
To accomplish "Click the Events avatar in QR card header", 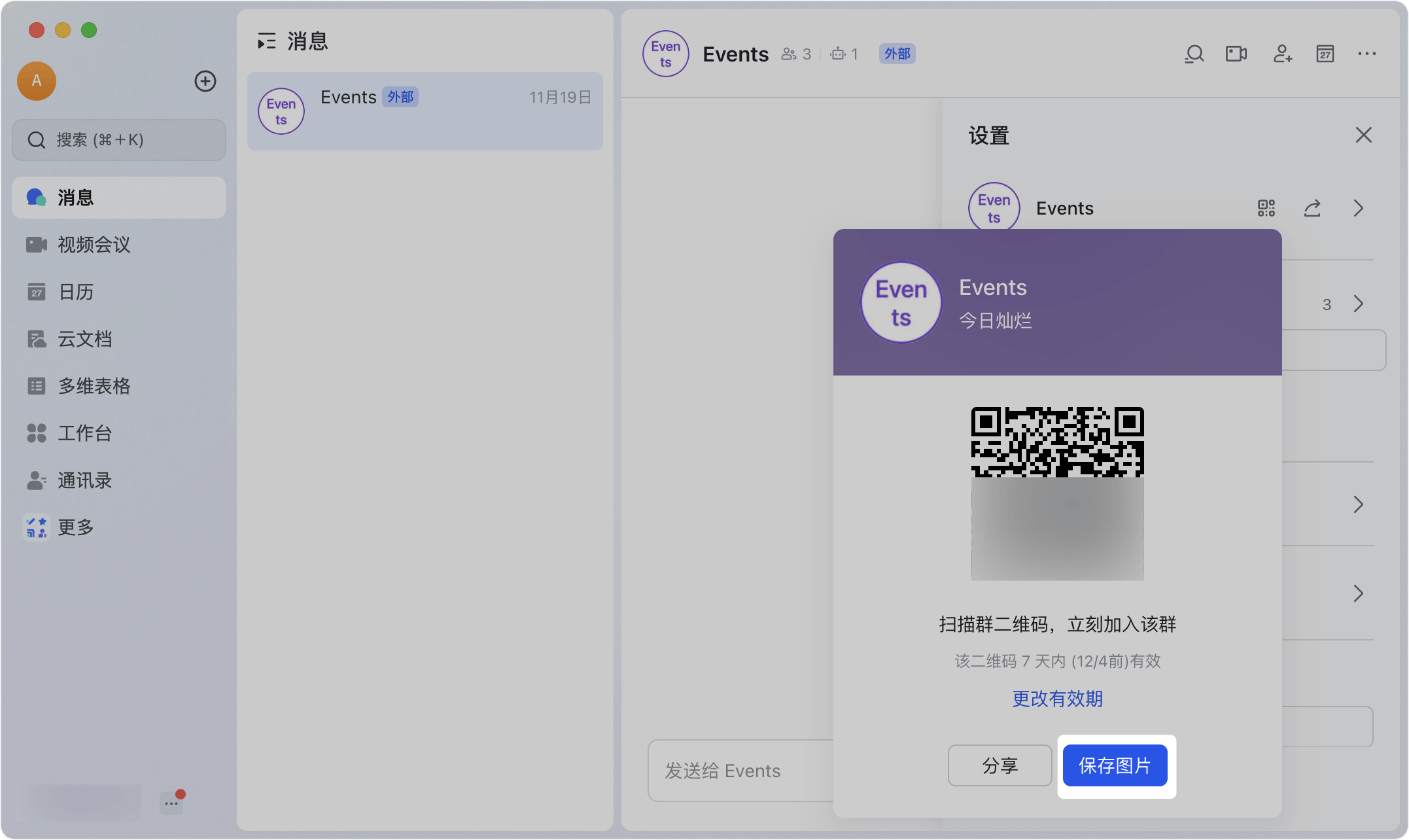I will [x=901, y=302].
